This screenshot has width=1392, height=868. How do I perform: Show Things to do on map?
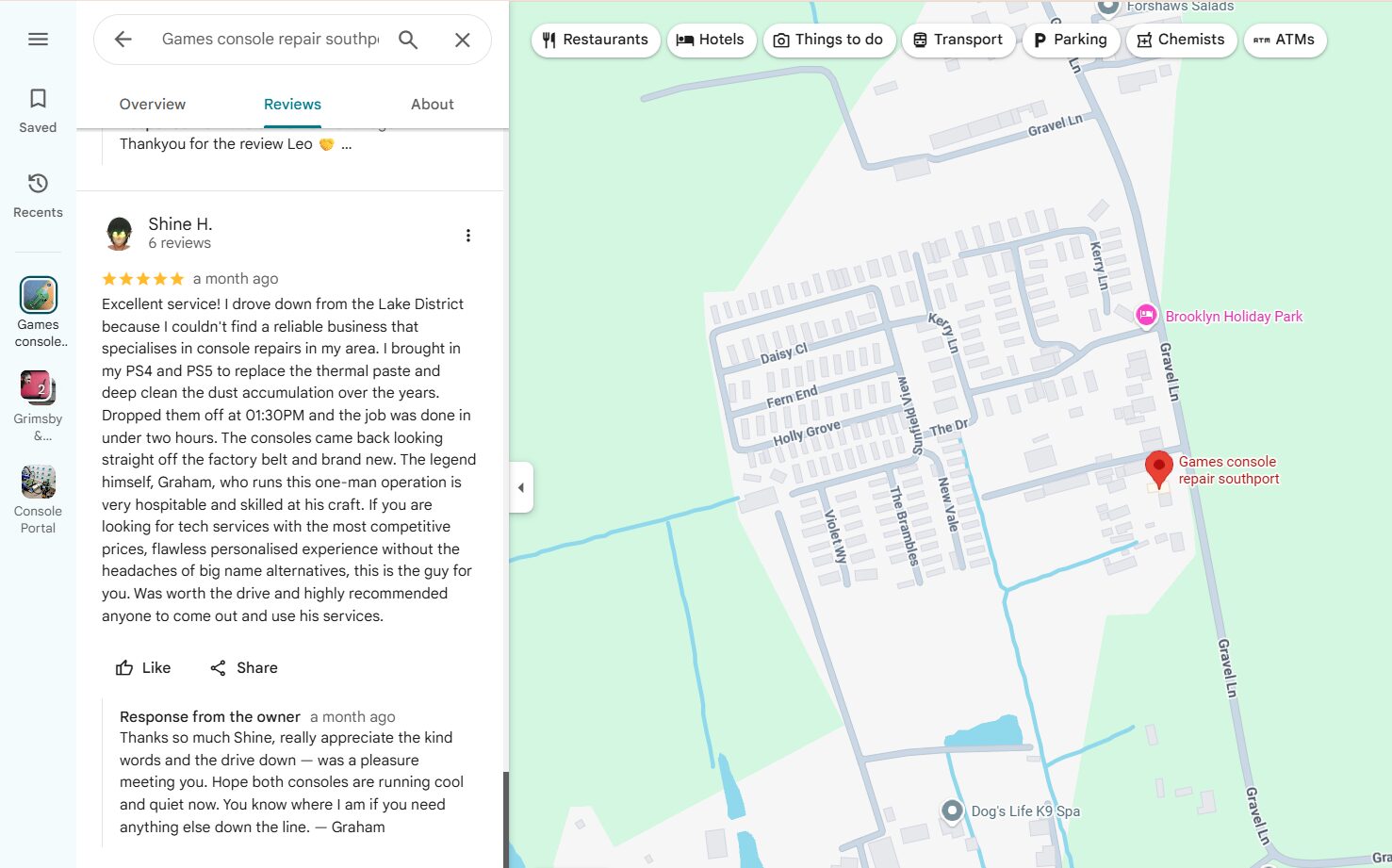pyautogui.click(x=828, y=40)
